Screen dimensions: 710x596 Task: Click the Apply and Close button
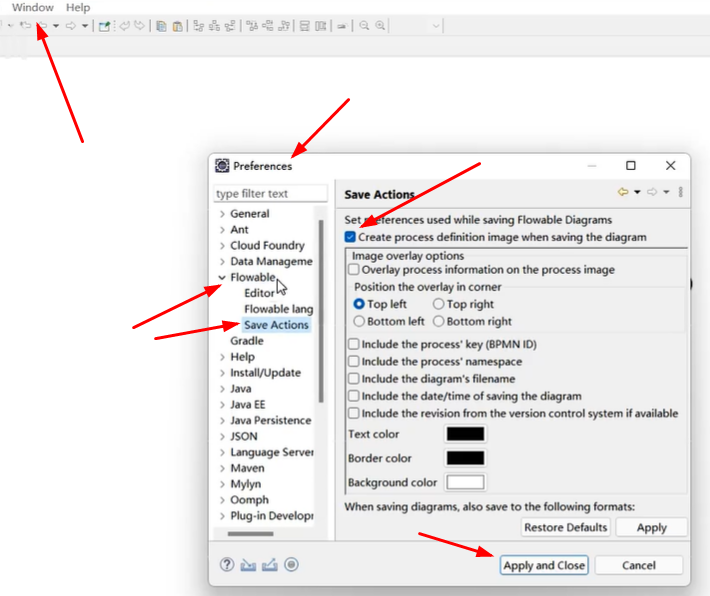click(544, 565)
